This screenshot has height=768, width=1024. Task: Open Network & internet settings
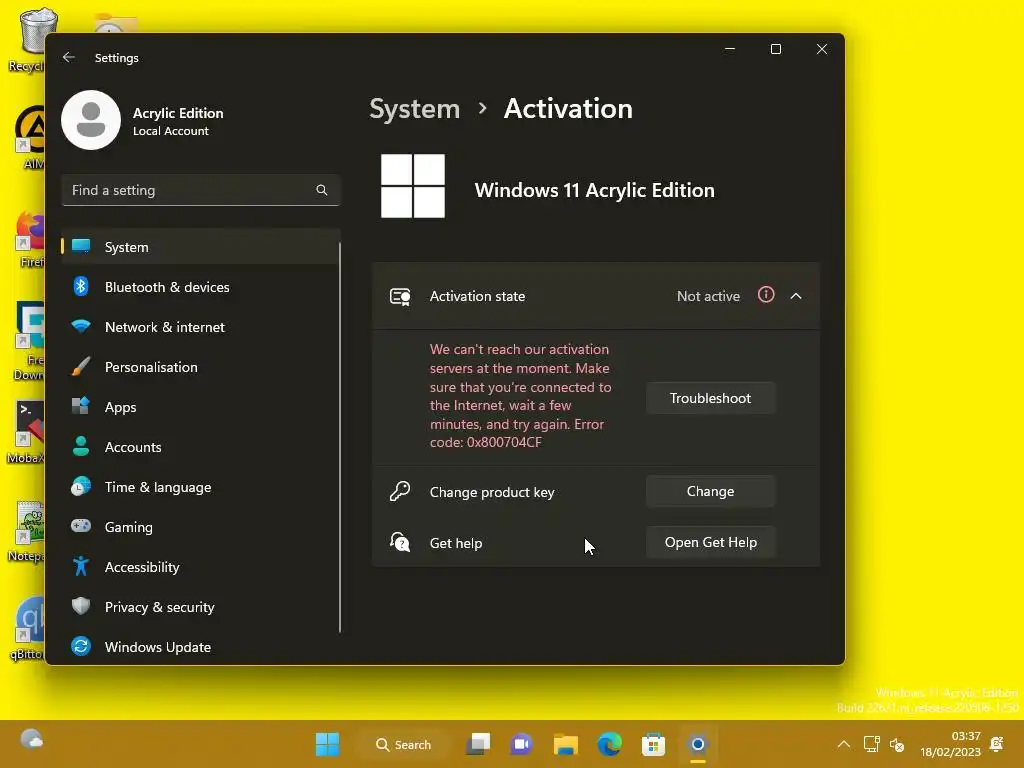[200, 327]
